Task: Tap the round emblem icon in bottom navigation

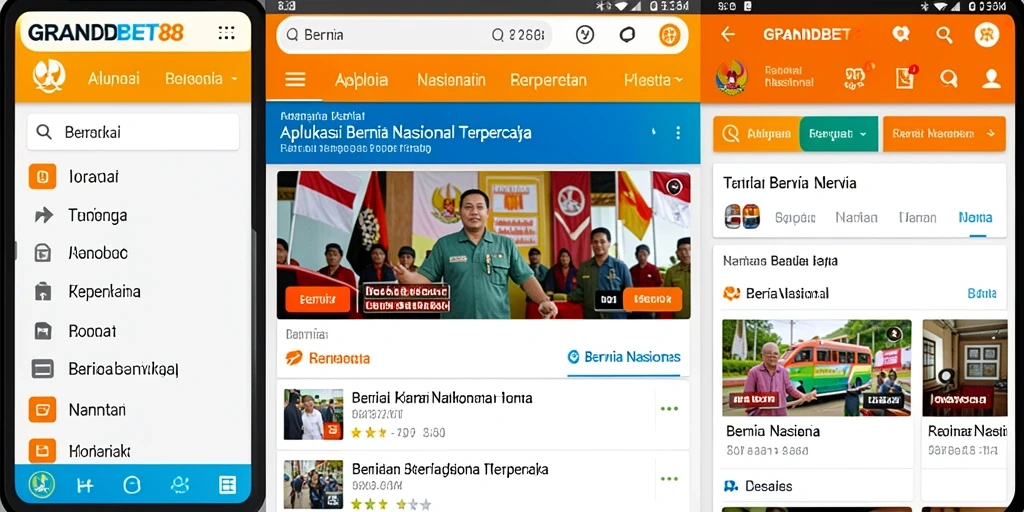Action: pos(42,485)
